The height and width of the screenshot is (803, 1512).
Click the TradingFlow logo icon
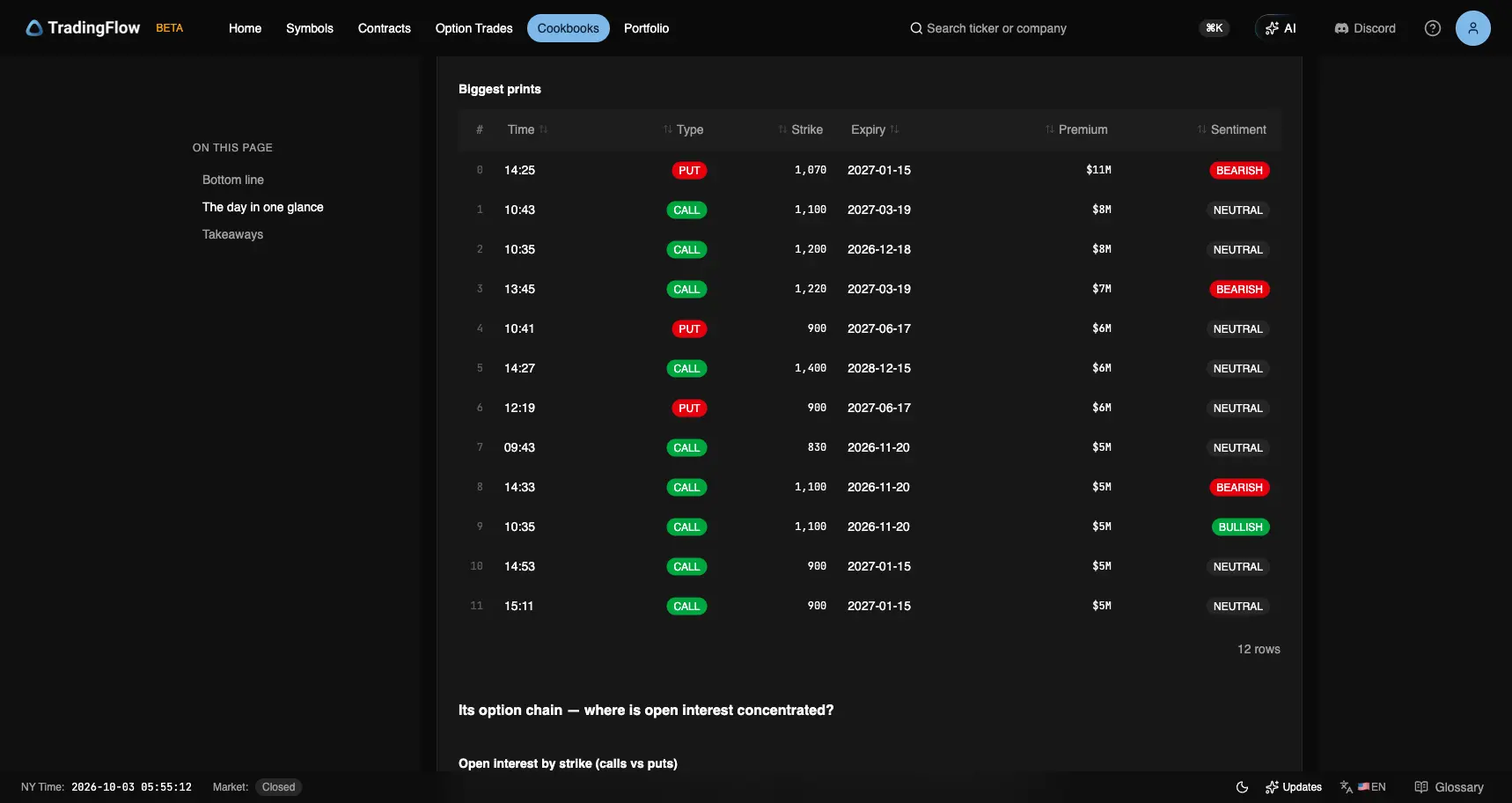point(34,28)
